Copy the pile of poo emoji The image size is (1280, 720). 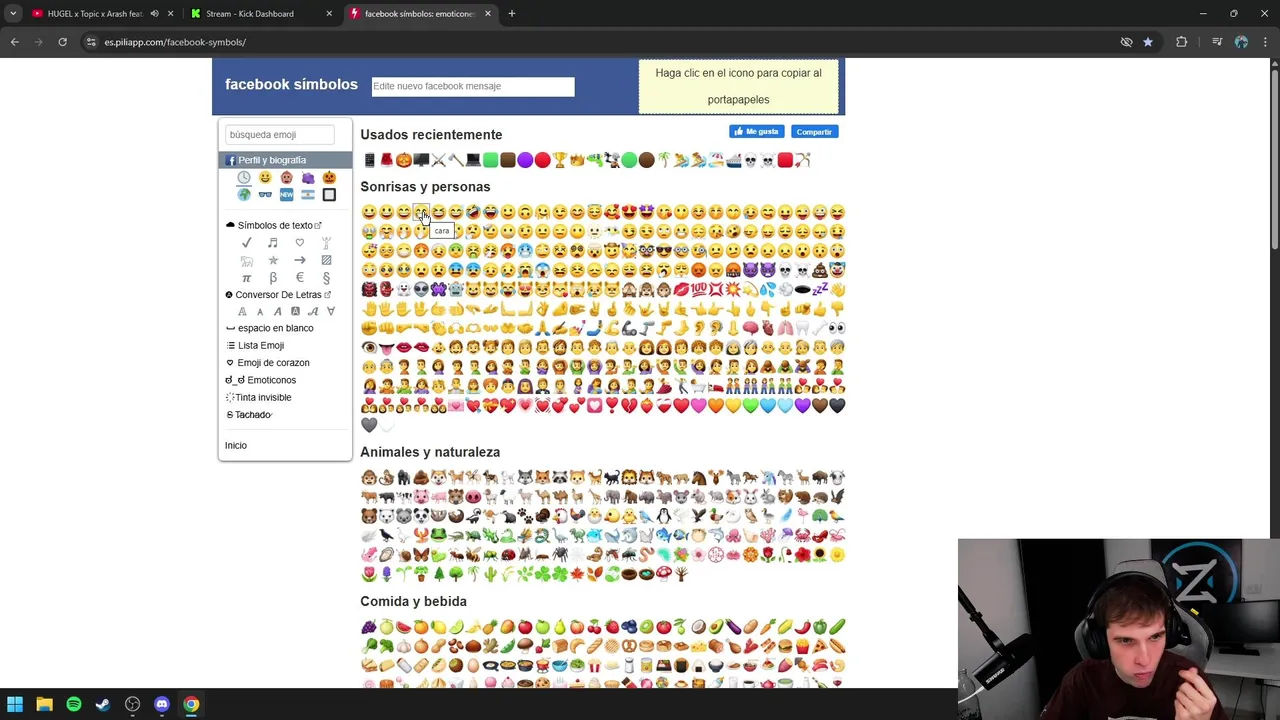click(819, 270)
